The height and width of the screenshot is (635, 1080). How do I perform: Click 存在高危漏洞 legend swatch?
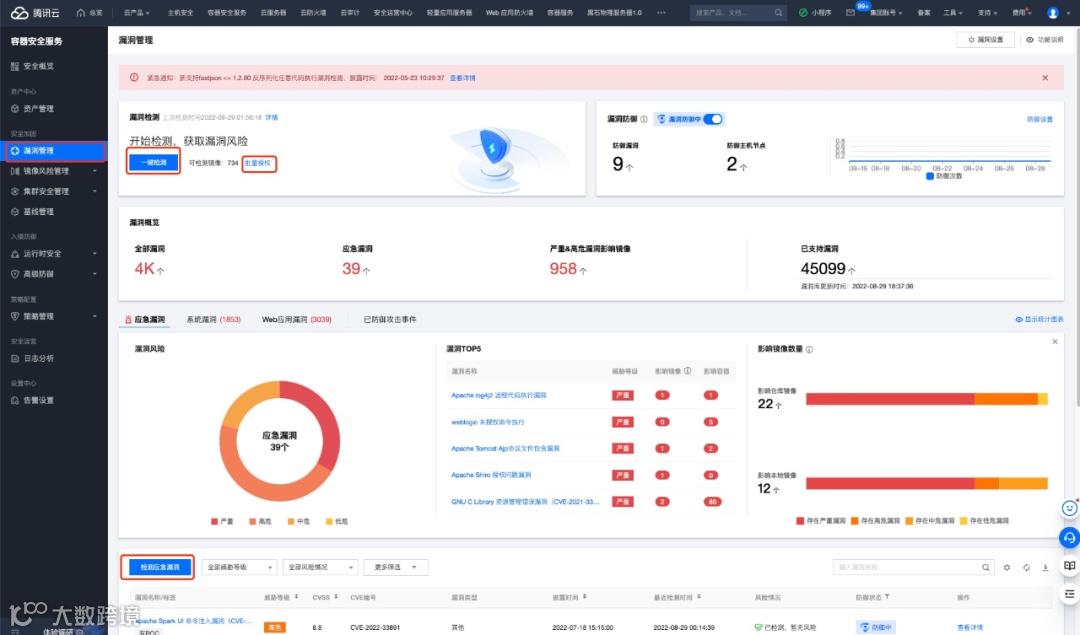tap(855, 521)
